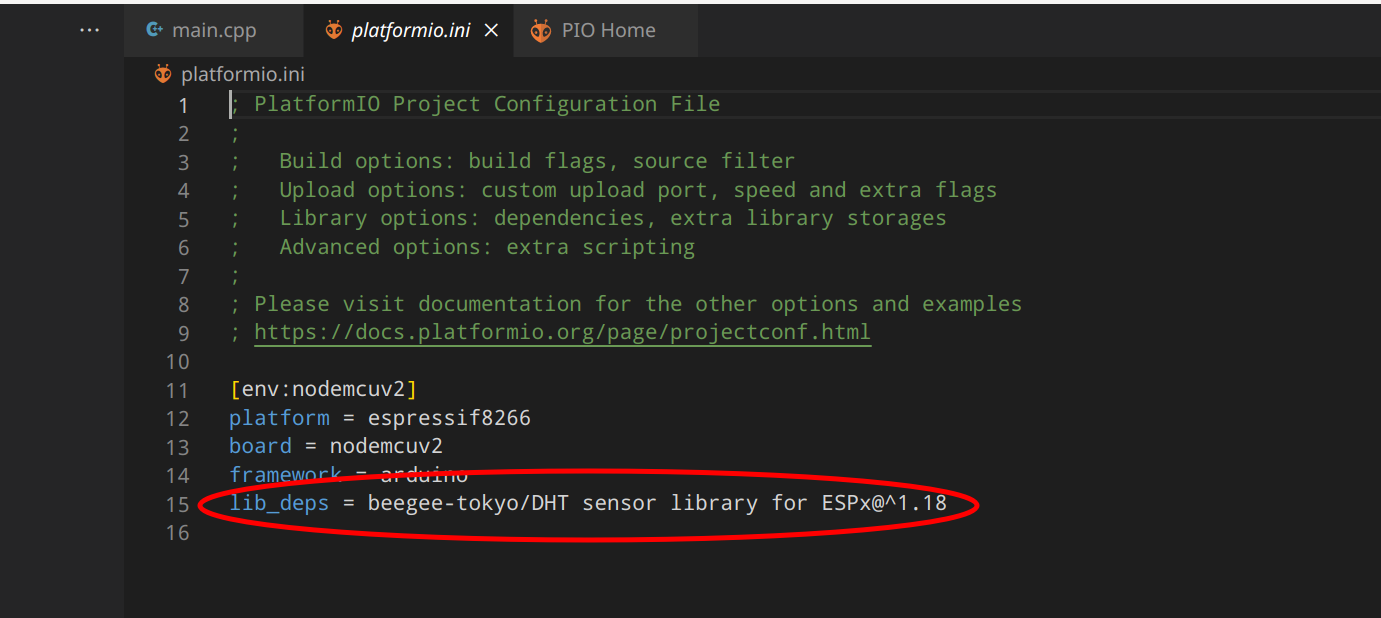1381x618 pixels.
Task: Switch to the PIO Home tab
Action: (606, 30)
